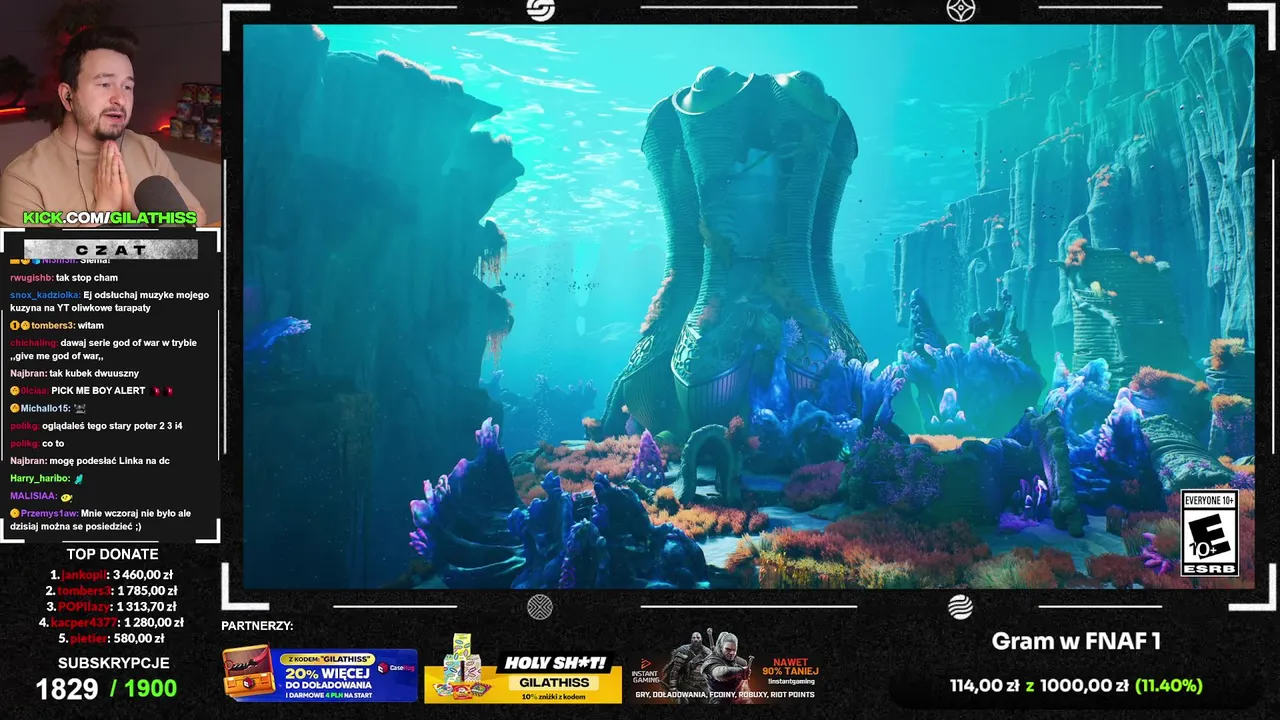Screen dimensions: 1280x720
Task: Click the TOP DONATE heading
Action: (x=113, y=554)
